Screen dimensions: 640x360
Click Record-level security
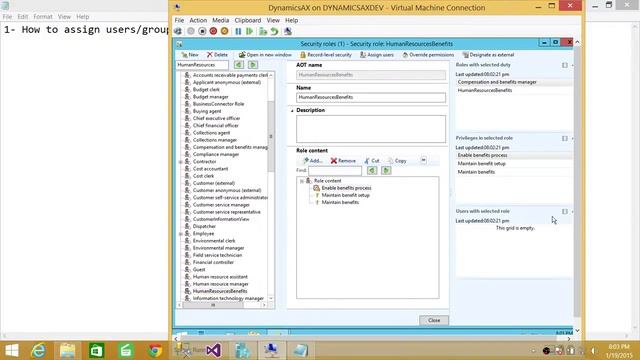(x=325, y=55)
